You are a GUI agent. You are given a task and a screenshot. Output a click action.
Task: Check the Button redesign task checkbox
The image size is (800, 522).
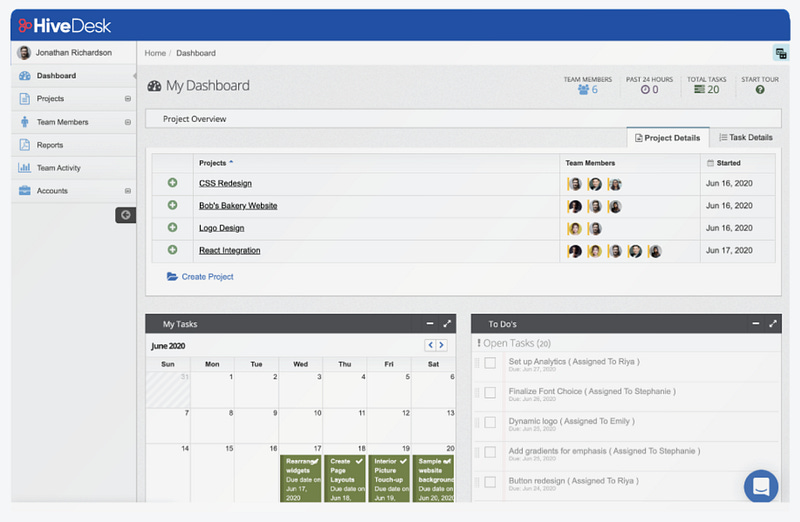(490, 482)
